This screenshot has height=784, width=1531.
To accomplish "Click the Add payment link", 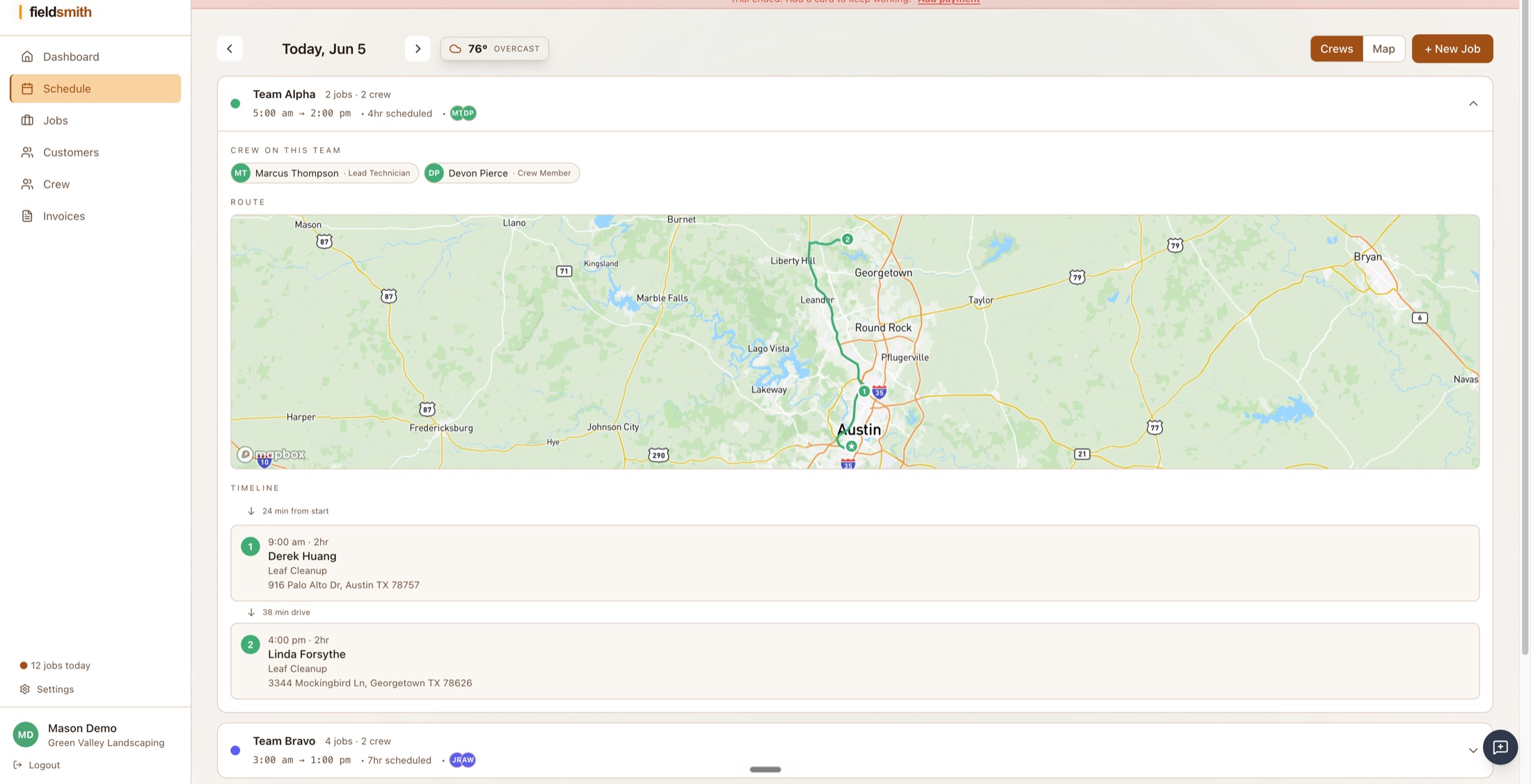I will coord(949,1).
